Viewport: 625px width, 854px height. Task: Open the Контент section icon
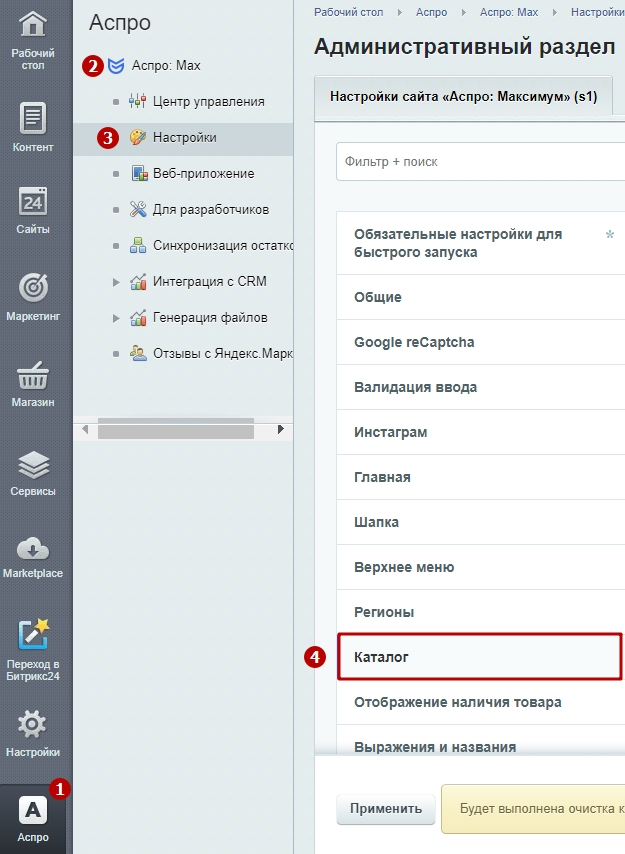point(33,118)
